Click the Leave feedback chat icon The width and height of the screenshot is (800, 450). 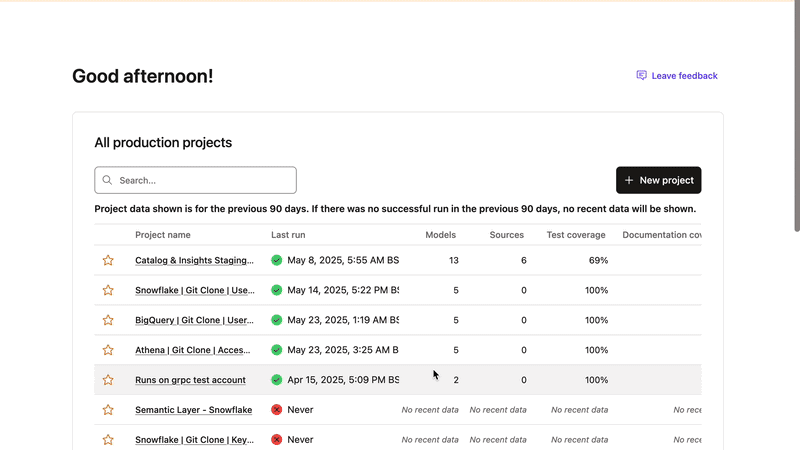[642, 76]
